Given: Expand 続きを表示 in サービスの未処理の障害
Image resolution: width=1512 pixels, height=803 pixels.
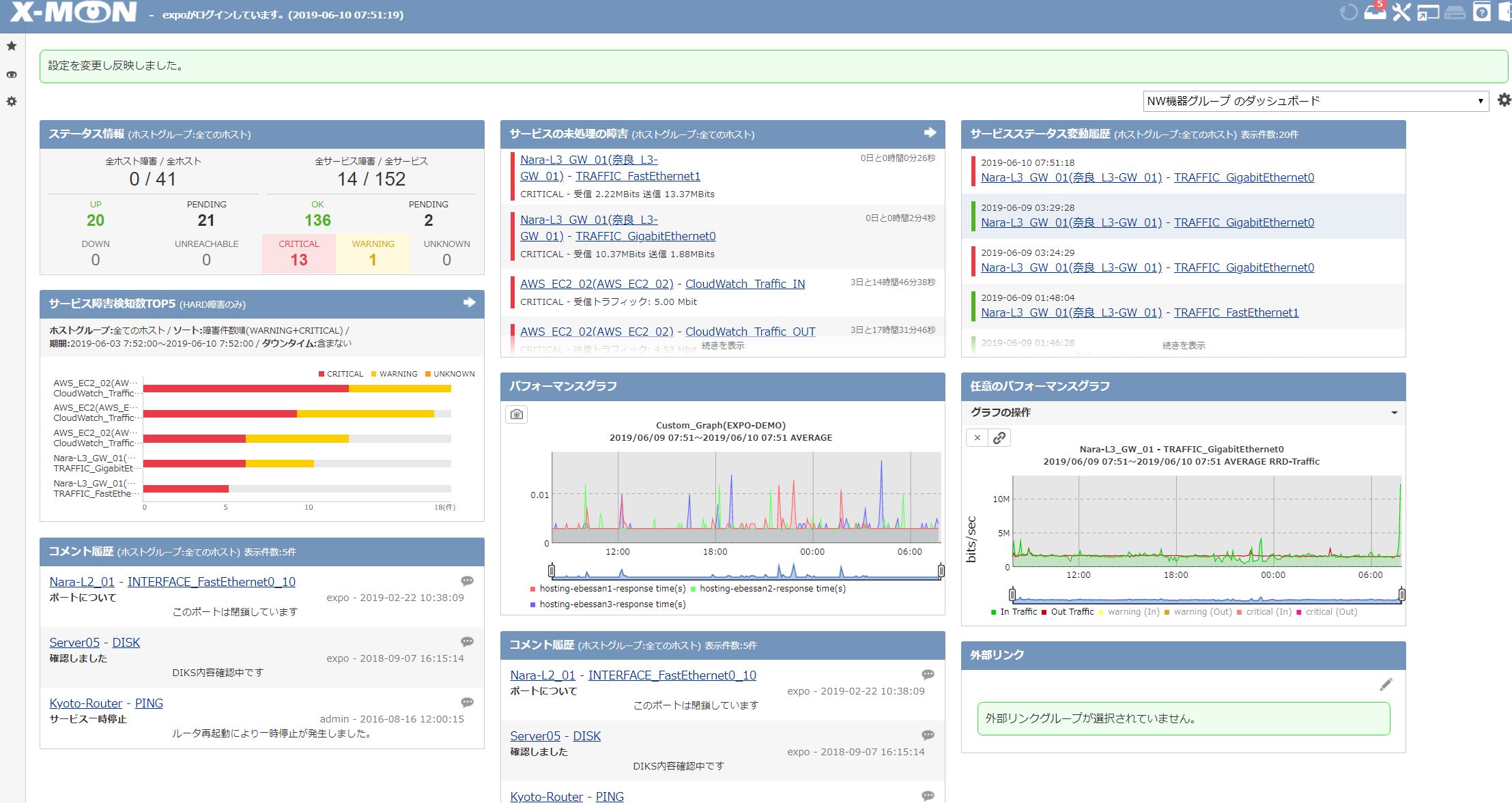Looking at the screenshot, I should (723, 346).
